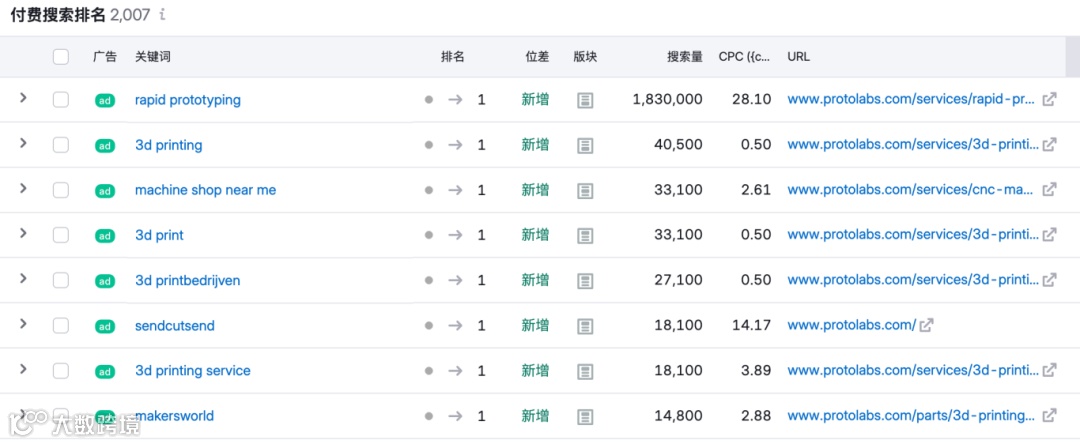Click the 关键词 column header
The height and width of the screenshot is (444, 1080).
pos(153,57)
